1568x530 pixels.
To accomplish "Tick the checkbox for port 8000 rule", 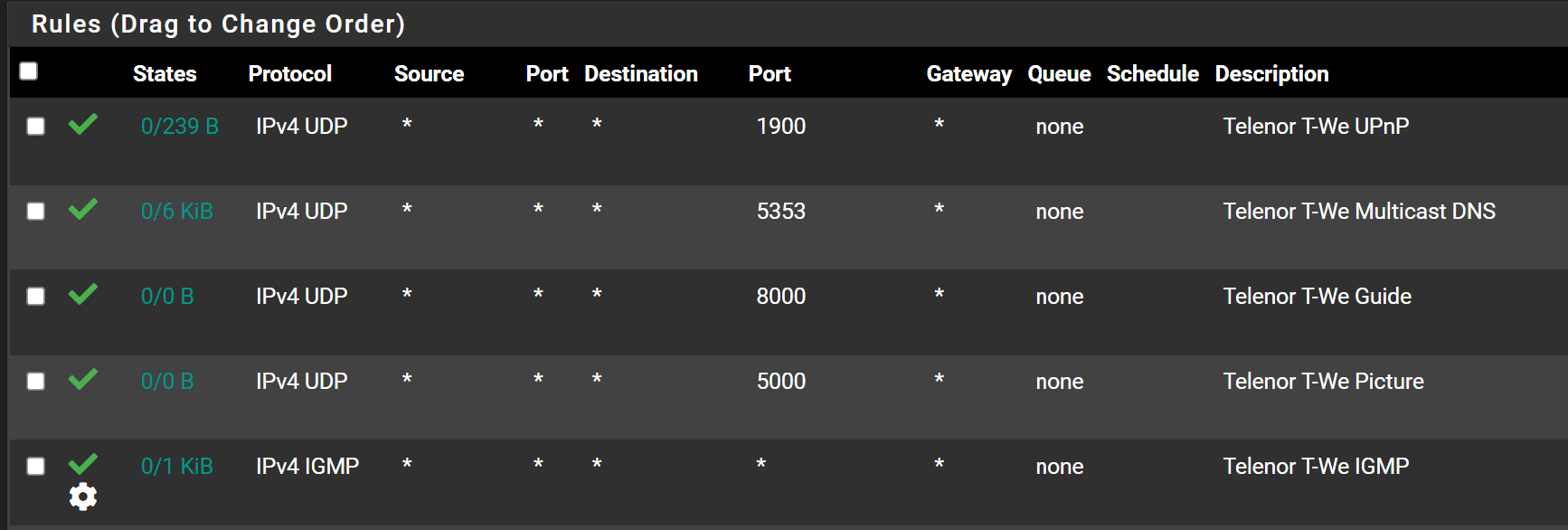I will [x=36, y=296].
